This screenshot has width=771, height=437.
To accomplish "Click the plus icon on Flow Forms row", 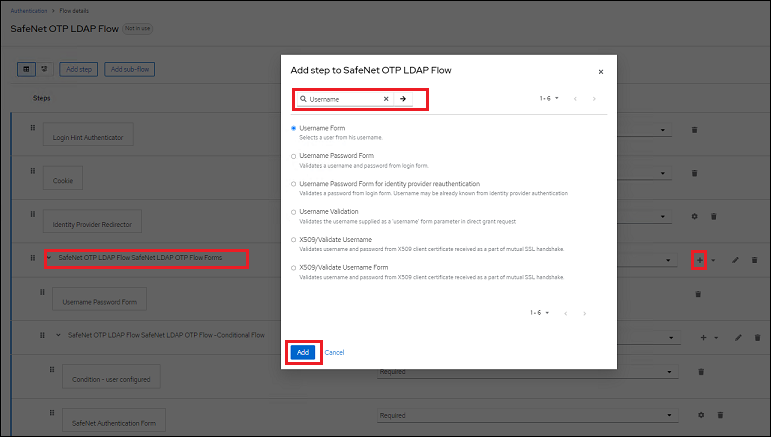I will (700, 259).
